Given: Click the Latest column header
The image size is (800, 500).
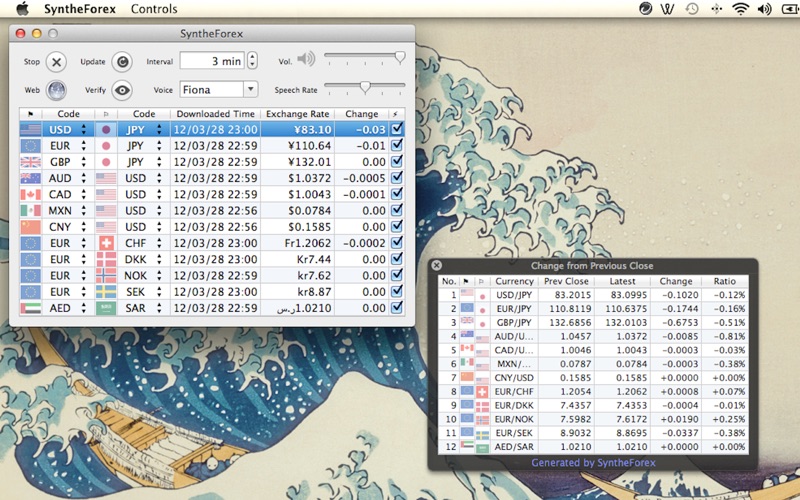Looking at the screenshot, I should tap(622, 281).
